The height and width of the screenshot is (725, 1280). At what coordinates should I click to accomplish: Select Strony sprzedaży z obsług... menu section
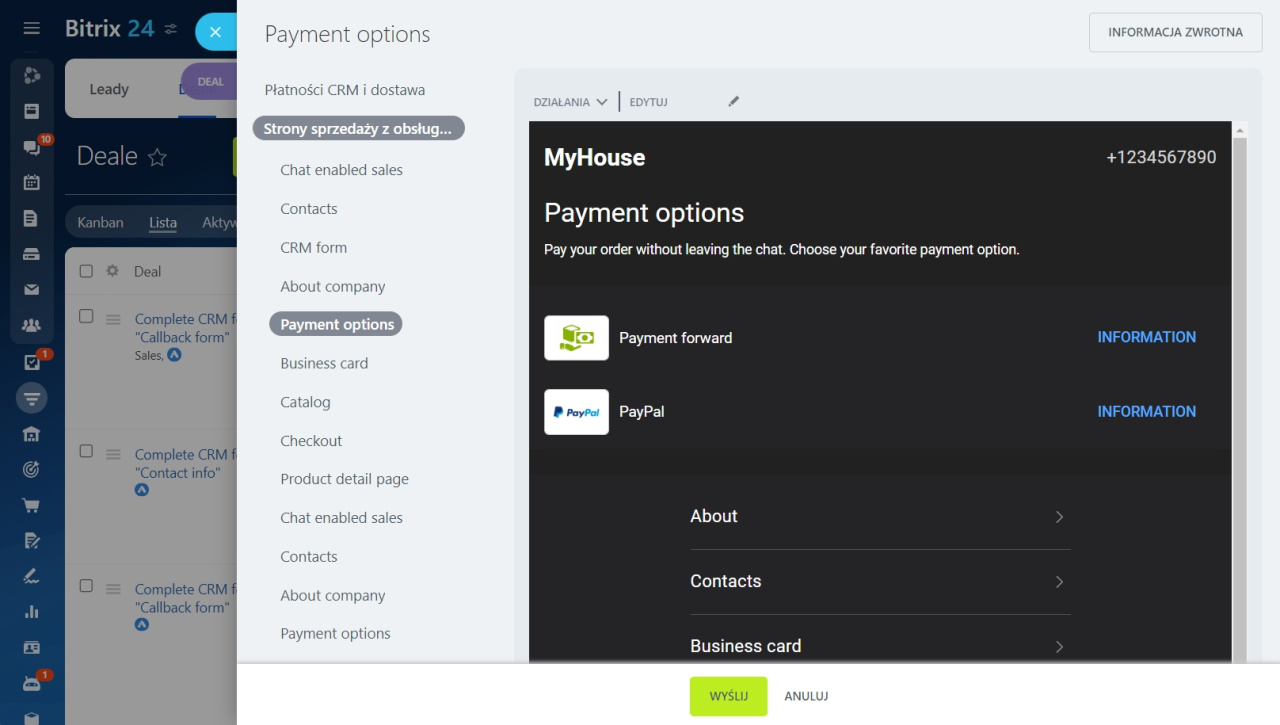point(358,128)
